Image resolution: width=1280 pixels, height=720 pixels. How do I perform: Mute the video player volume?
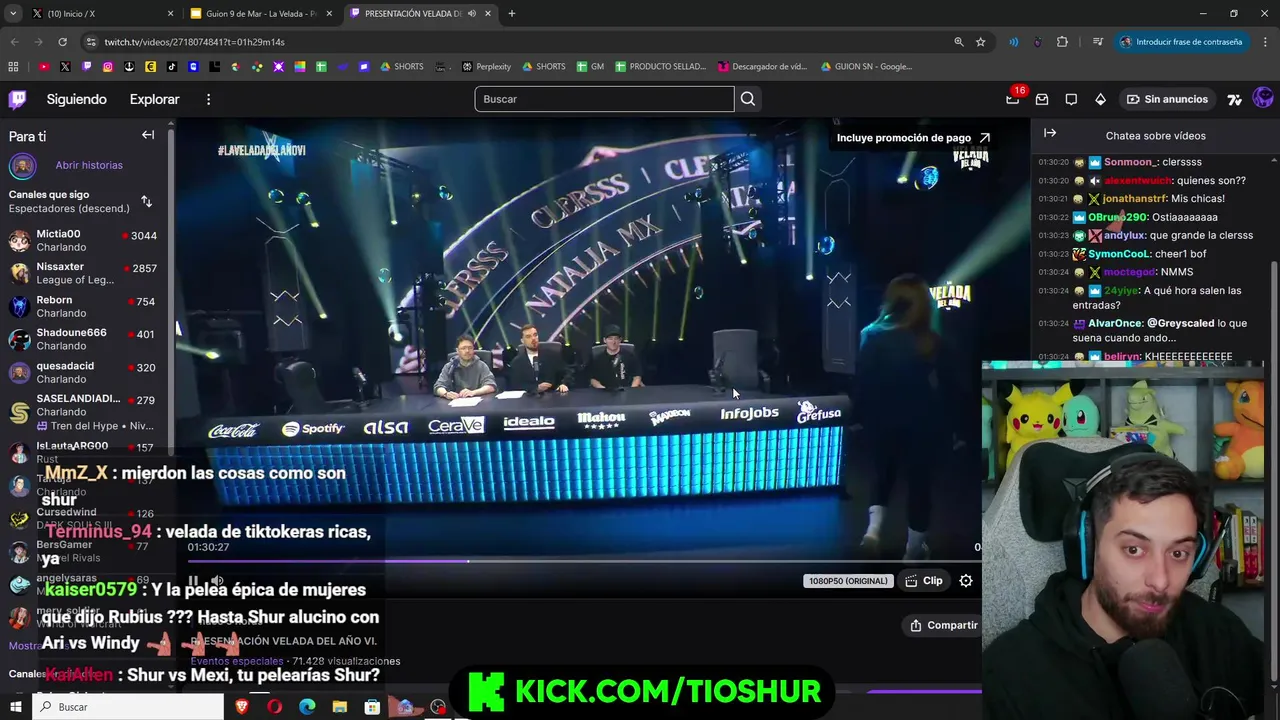click(x=217, y=580)
